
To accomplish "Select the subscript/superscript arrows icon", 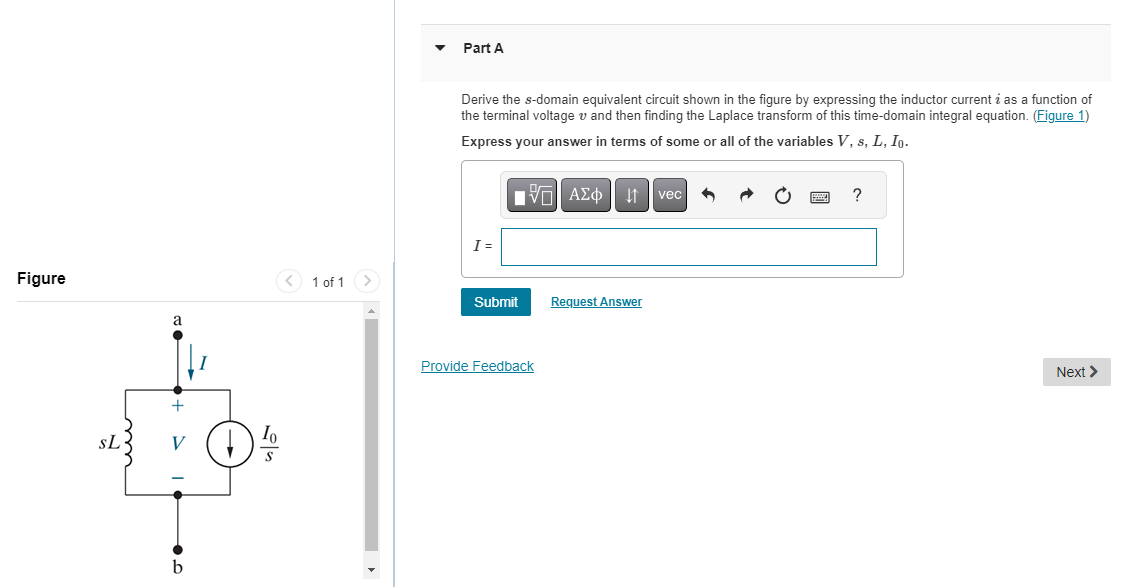I will [631, 195].
